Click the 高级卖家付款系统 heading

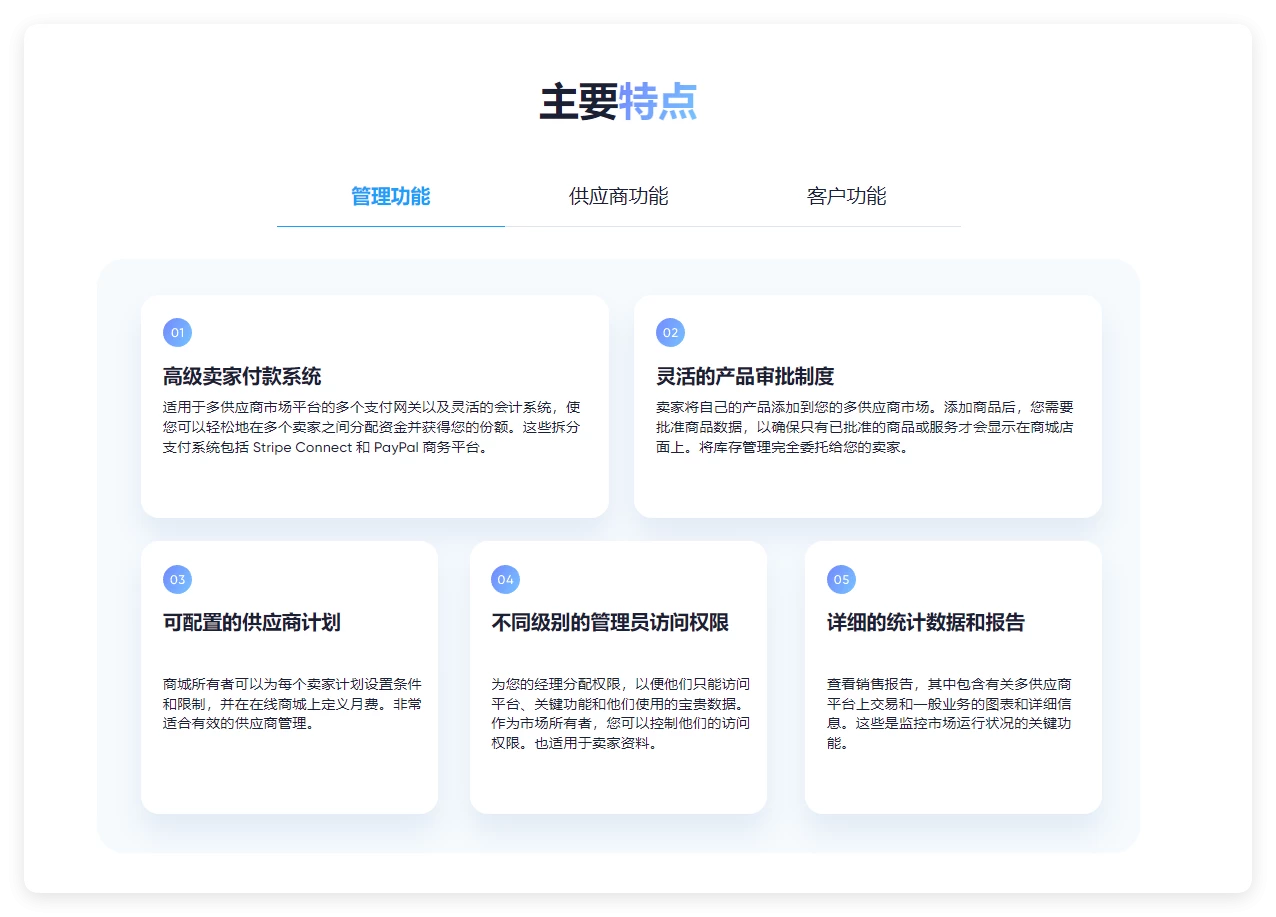point(242,377)
